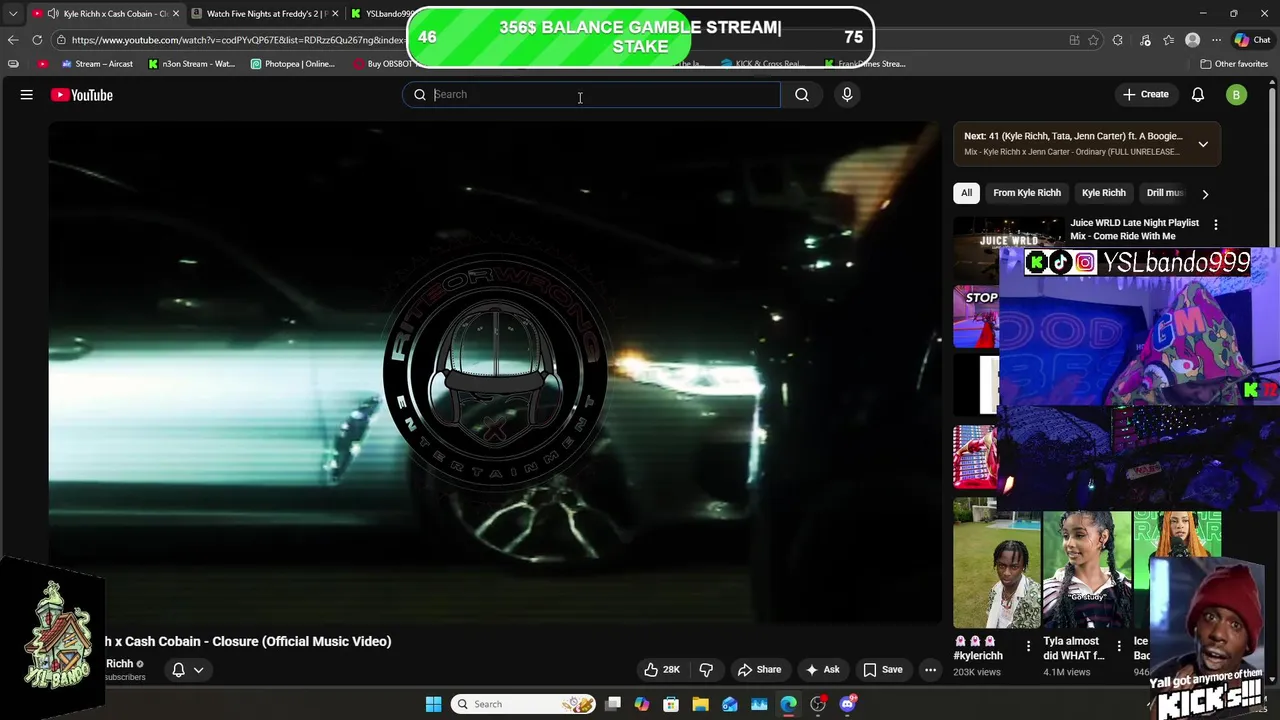The width and height of the screenshot is (1280, 720).
Task: Click the Ask button below the video
Action: pyautogui.click(x=822, y=669)
